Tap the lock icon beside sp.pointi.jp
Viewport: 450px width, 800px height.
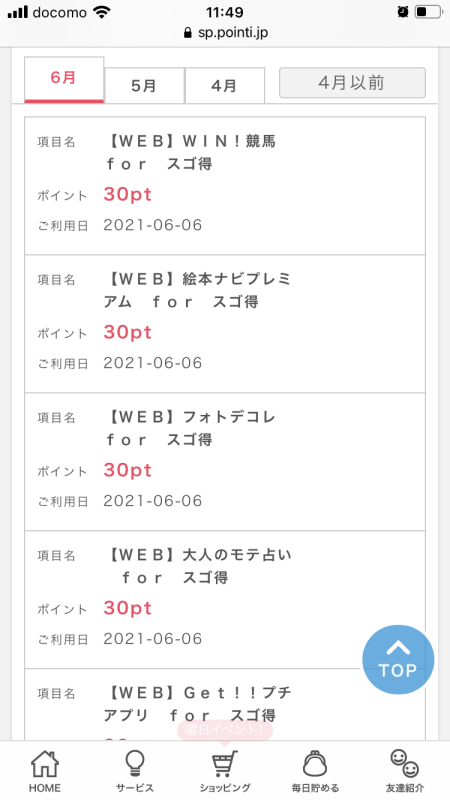(x=188, y=33)
